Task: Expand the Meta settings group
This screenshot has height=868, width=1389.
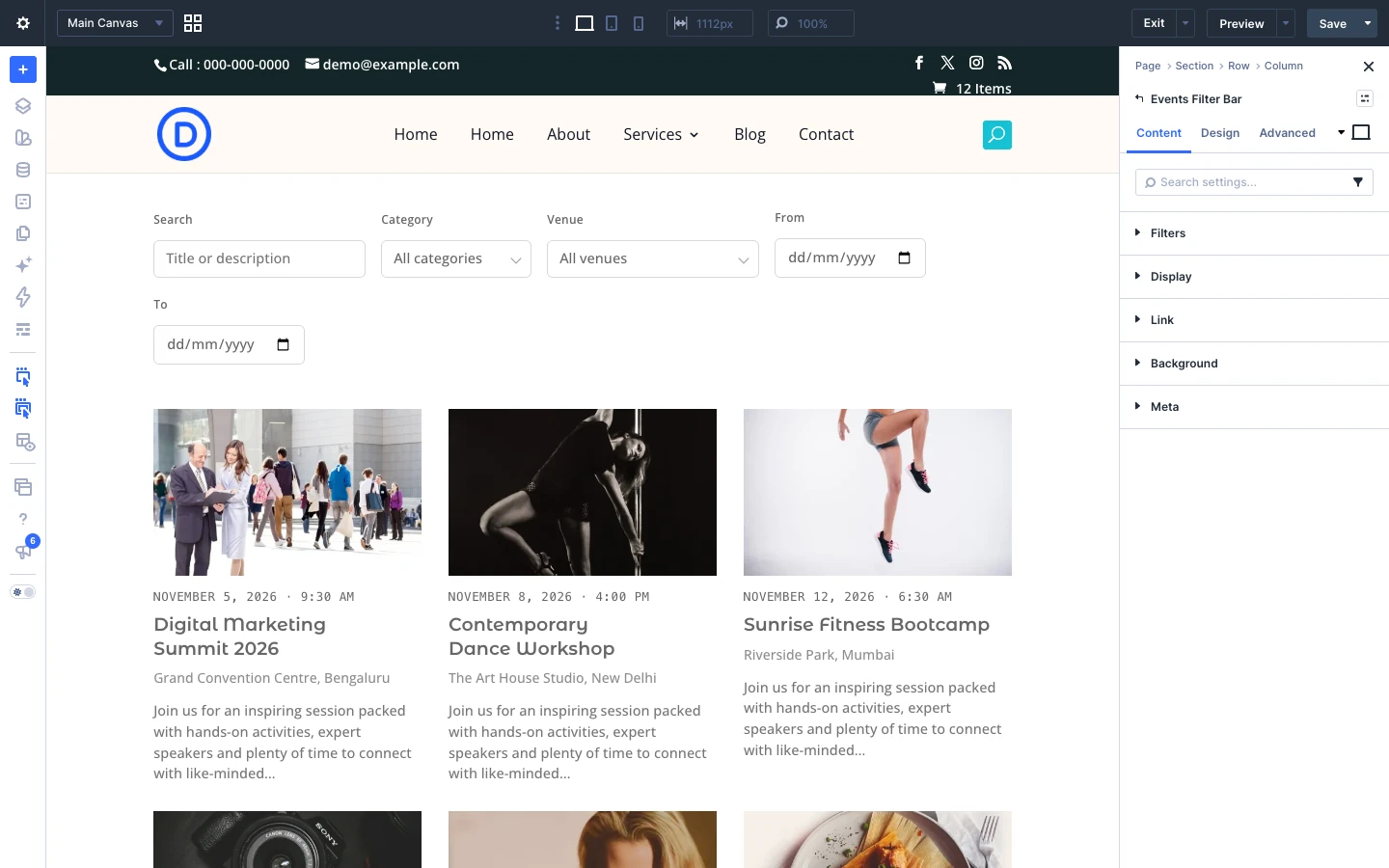Action: tap(1254, 407)
